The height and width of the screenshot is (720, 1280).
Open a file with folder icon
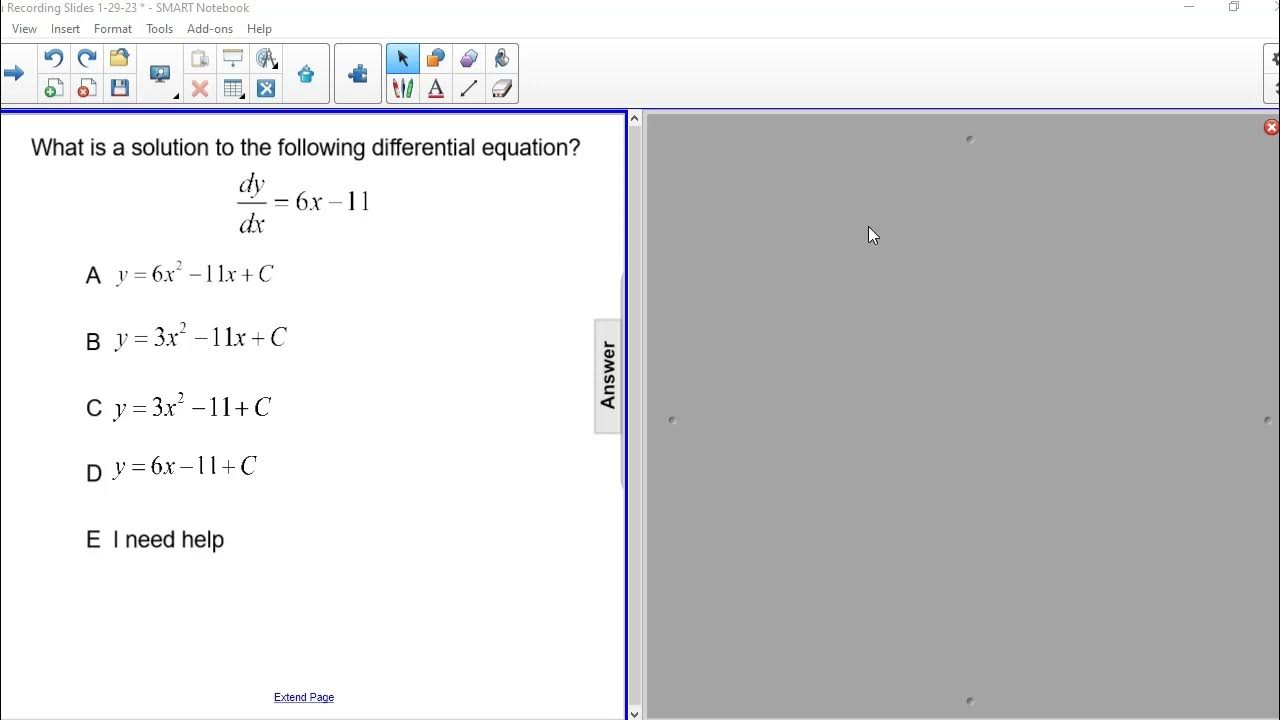point(120,58)
